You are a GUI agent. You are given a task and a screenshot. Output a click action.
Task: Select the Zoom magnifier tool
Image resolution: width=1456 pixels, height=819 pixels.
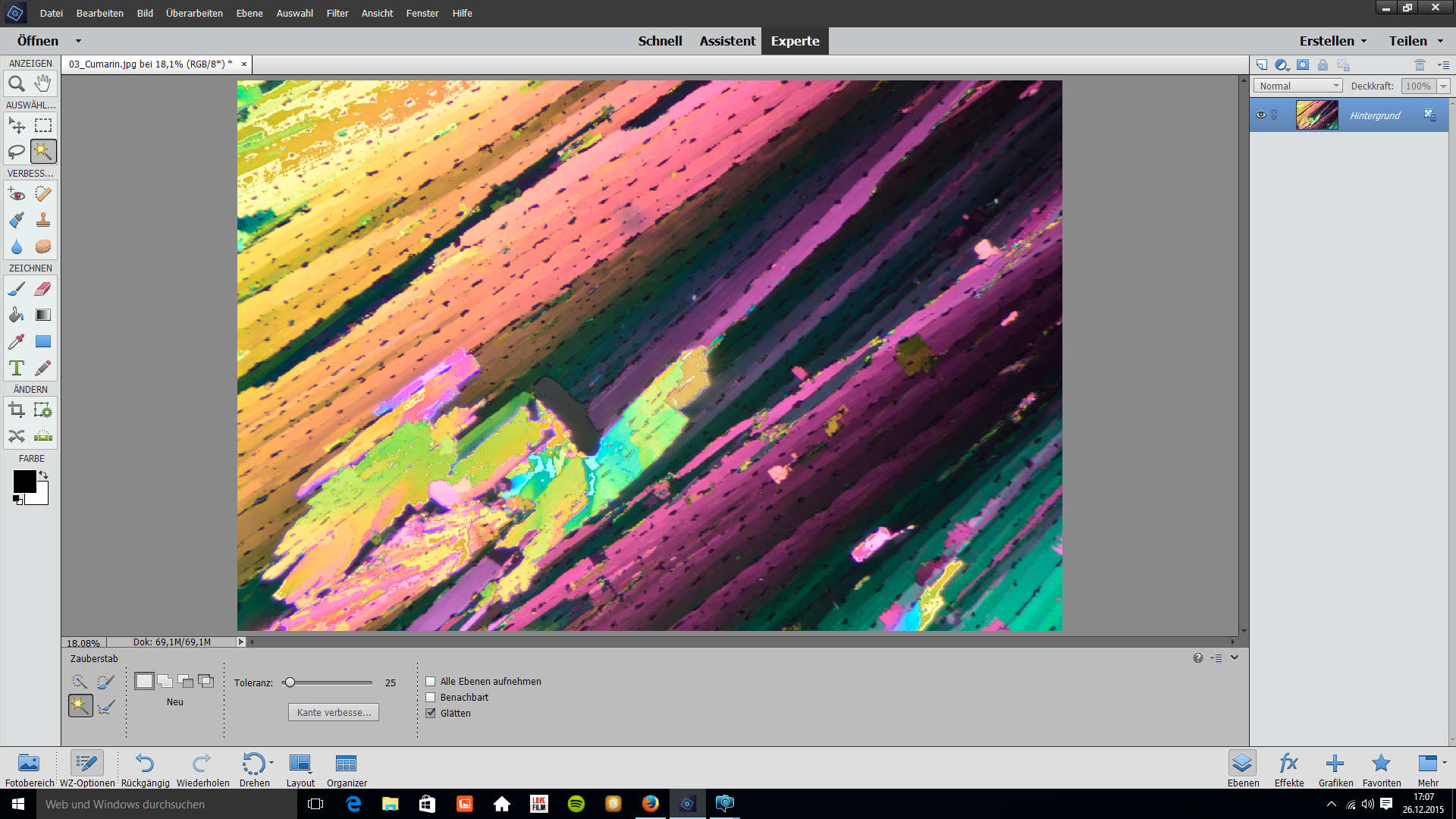[17, 83]
